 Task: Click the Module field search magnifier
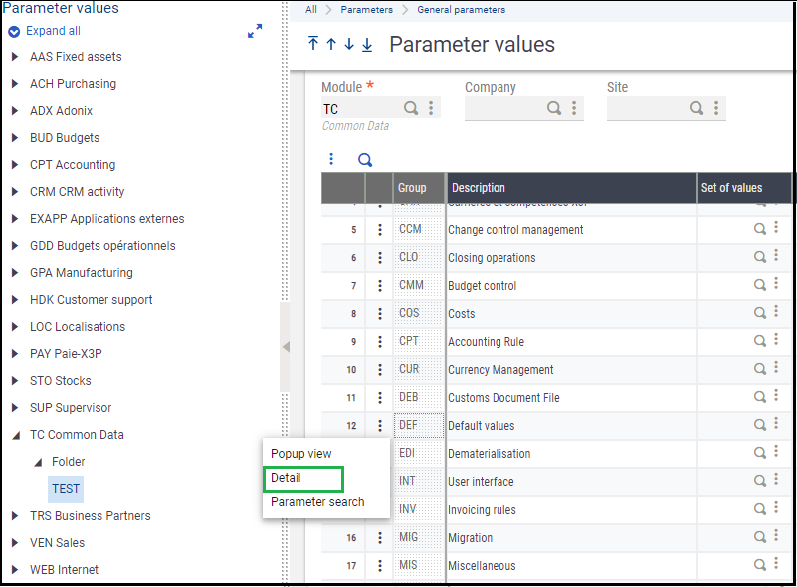(411, 108)
